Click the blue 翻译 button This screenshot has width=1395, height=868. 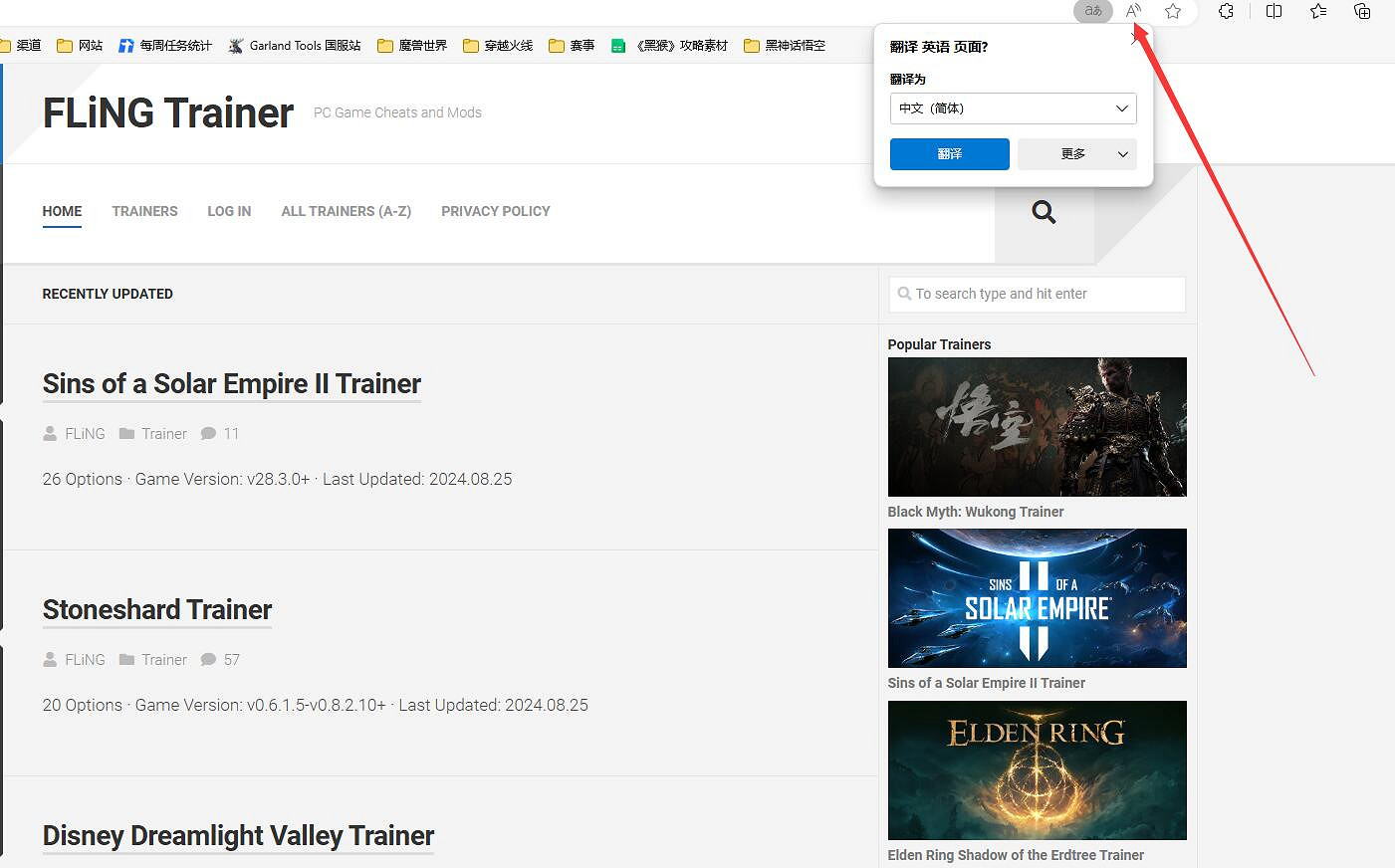pyautogui.click(x=949, y=154)
